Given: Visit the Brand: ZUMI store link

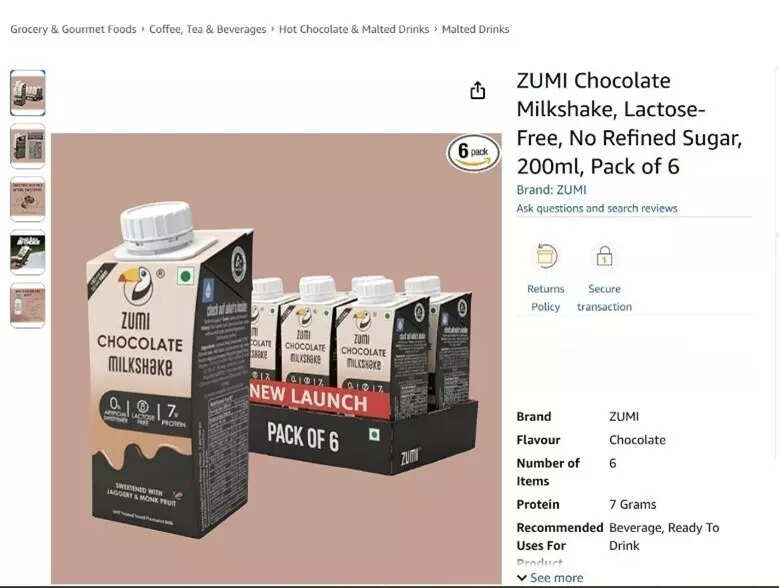Looking at the screenshot, I should [551, 190].
